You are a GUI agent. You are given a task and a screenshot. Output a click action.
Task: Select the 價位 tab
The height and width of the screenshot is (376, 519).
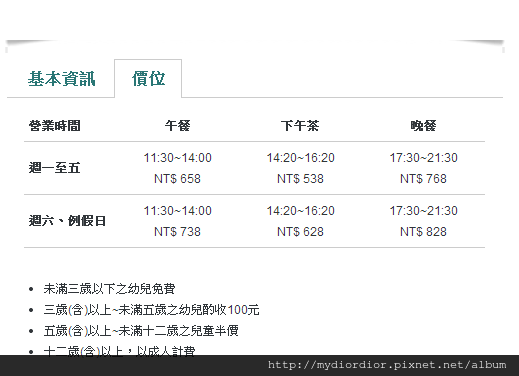pos(148,79)
